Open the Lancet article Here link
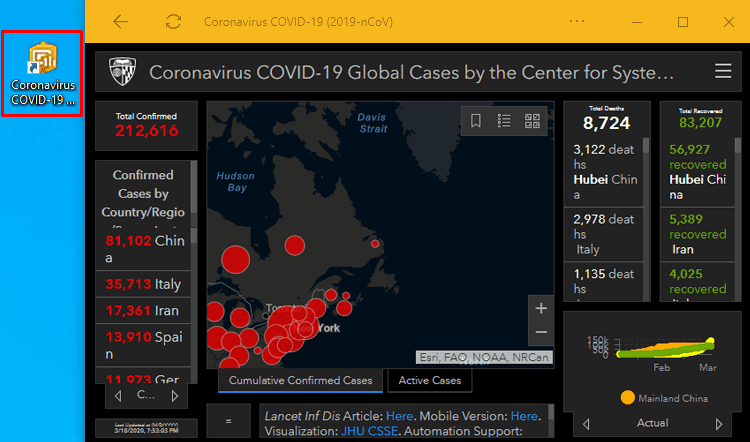The image size is (750, 442). tap(399, 416)
